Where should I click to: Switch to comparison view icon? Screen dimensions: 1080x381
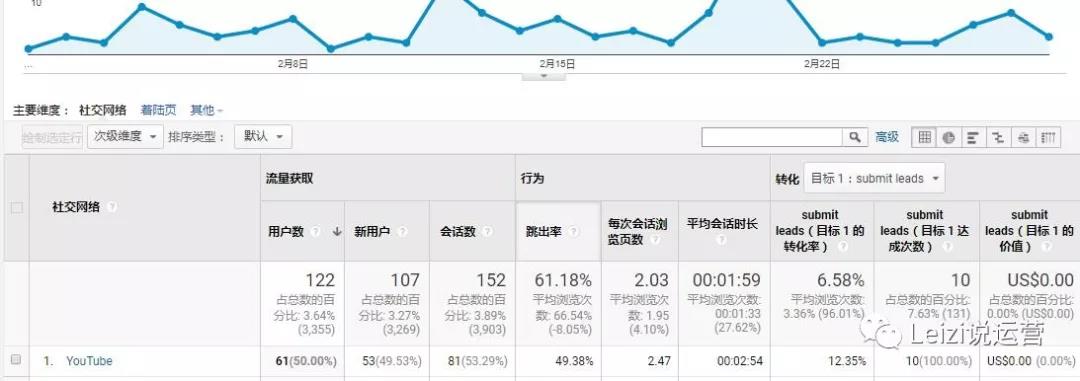coord(997,137)
